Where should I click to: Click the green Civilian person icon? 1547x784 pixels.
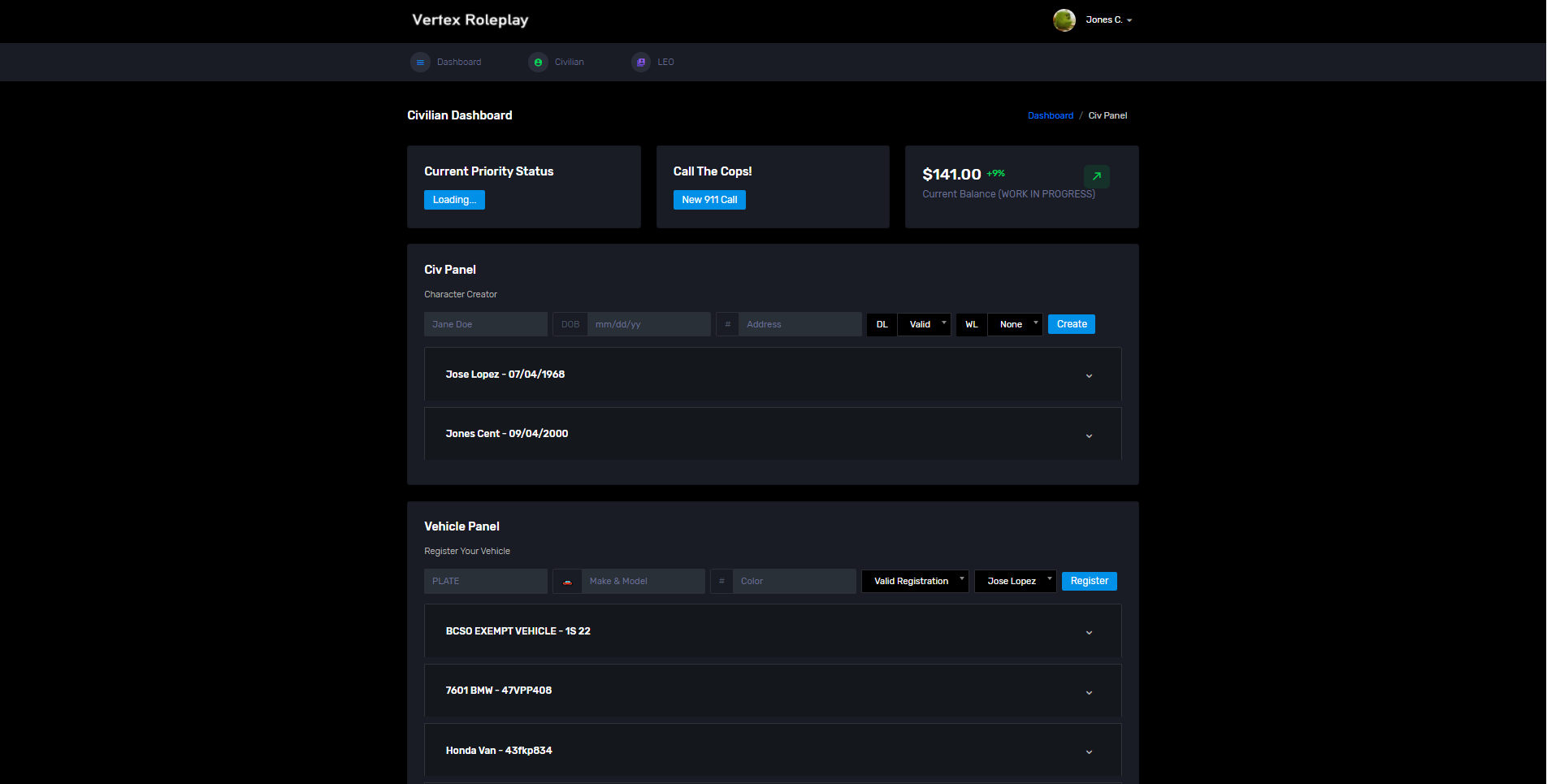pyautogui.click(x=538, y=62)
